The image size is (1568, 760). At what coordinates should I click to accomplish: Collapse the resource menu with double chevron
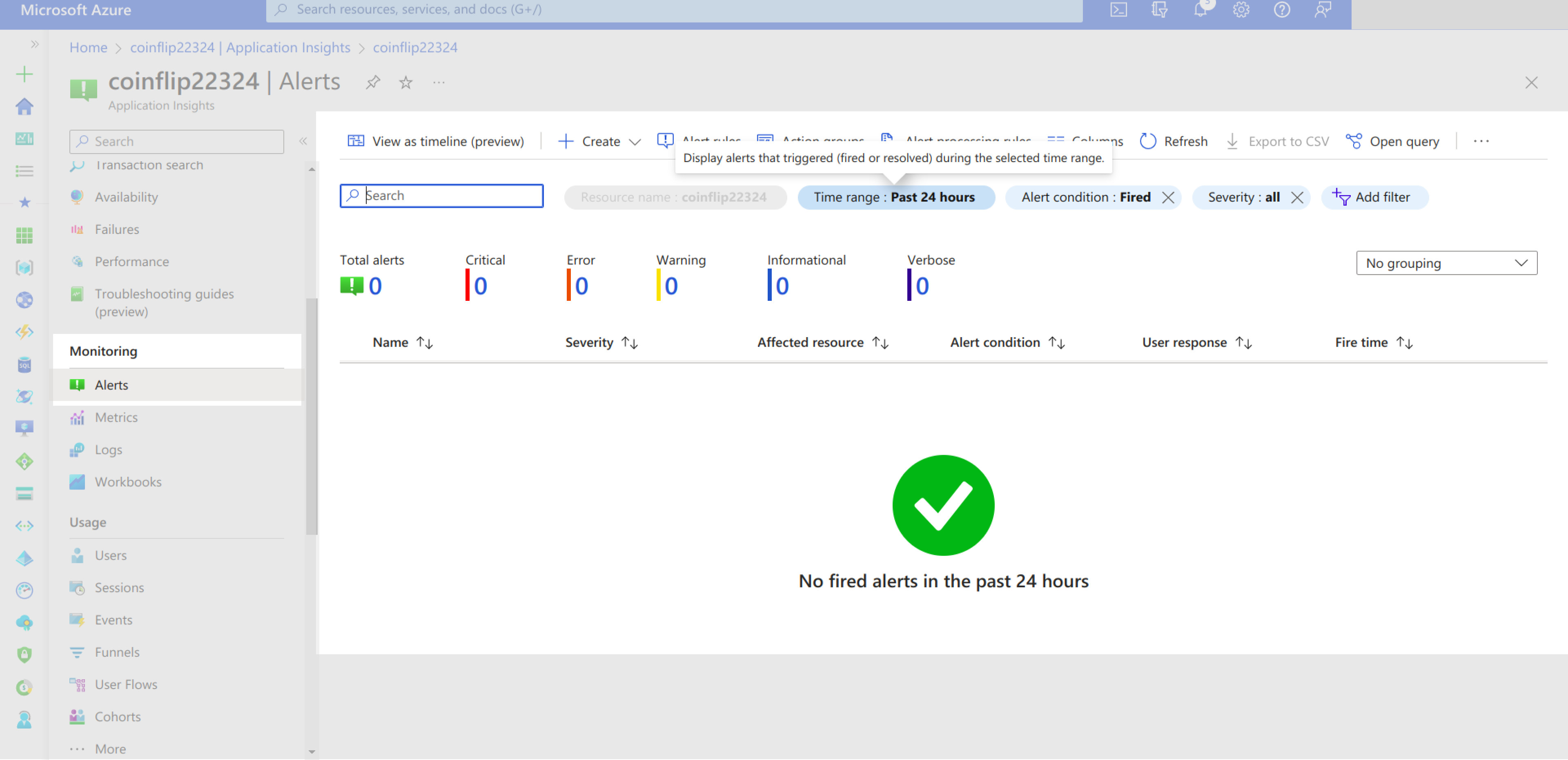pyautogui.click(x=303, y=141)
